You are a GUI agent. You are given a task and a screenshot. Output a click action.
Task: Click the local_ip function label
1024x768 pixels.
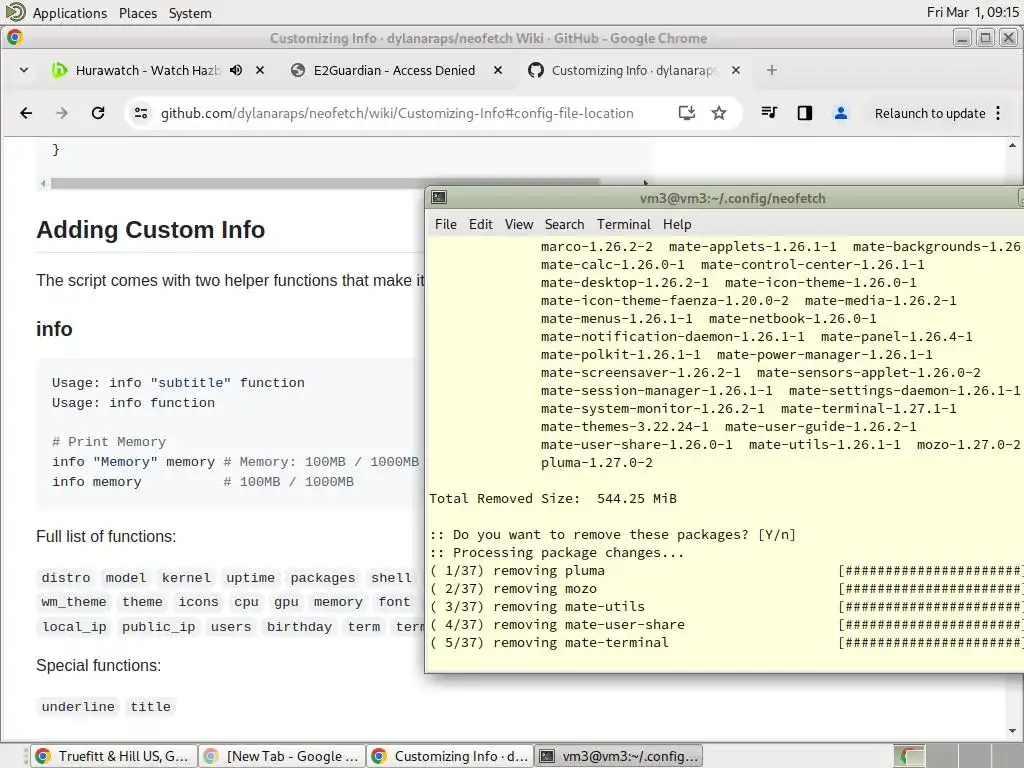[74, 627]
